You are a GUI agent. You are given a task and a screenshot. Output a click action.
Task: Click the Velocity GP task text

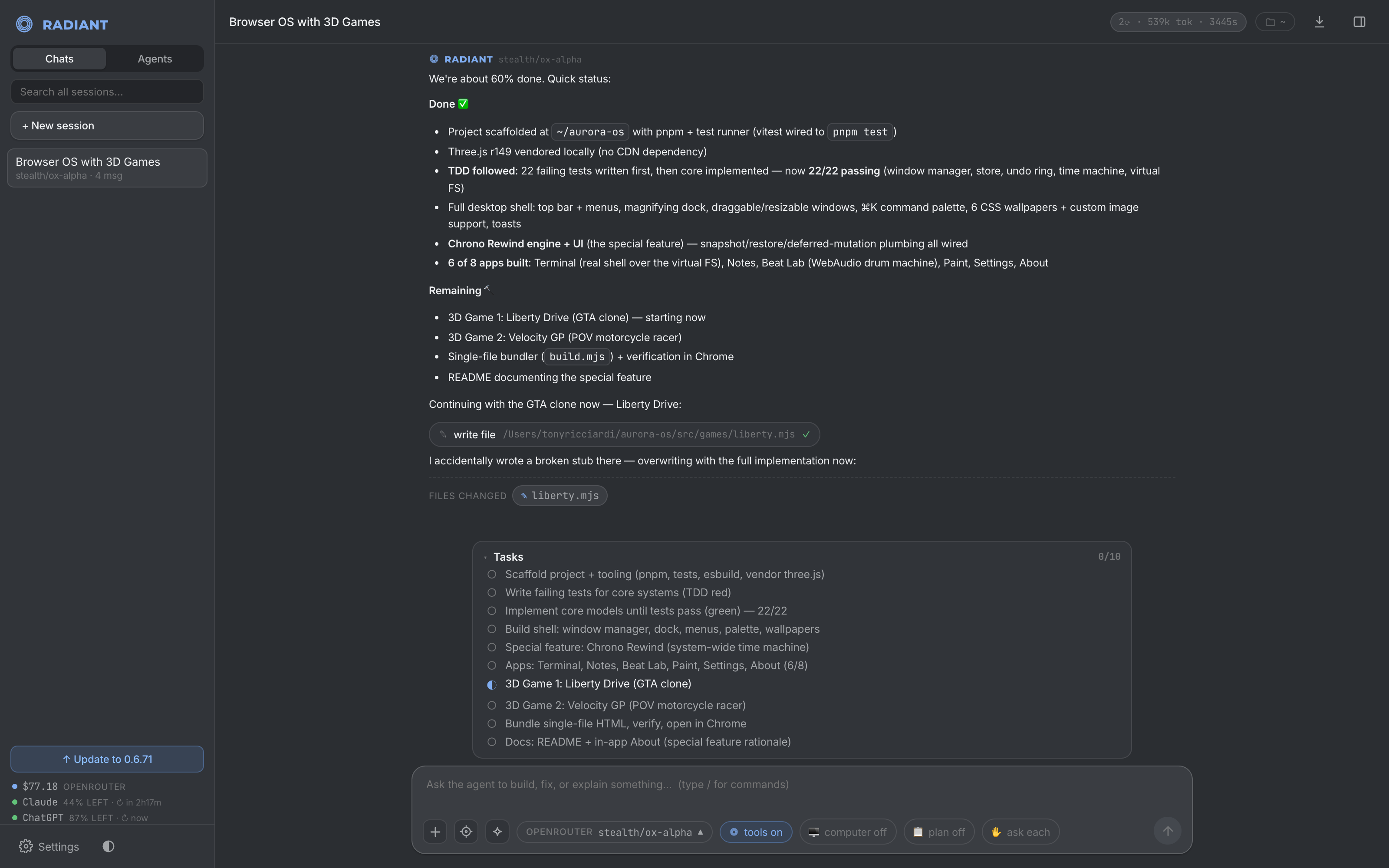(x=625, y=705)
